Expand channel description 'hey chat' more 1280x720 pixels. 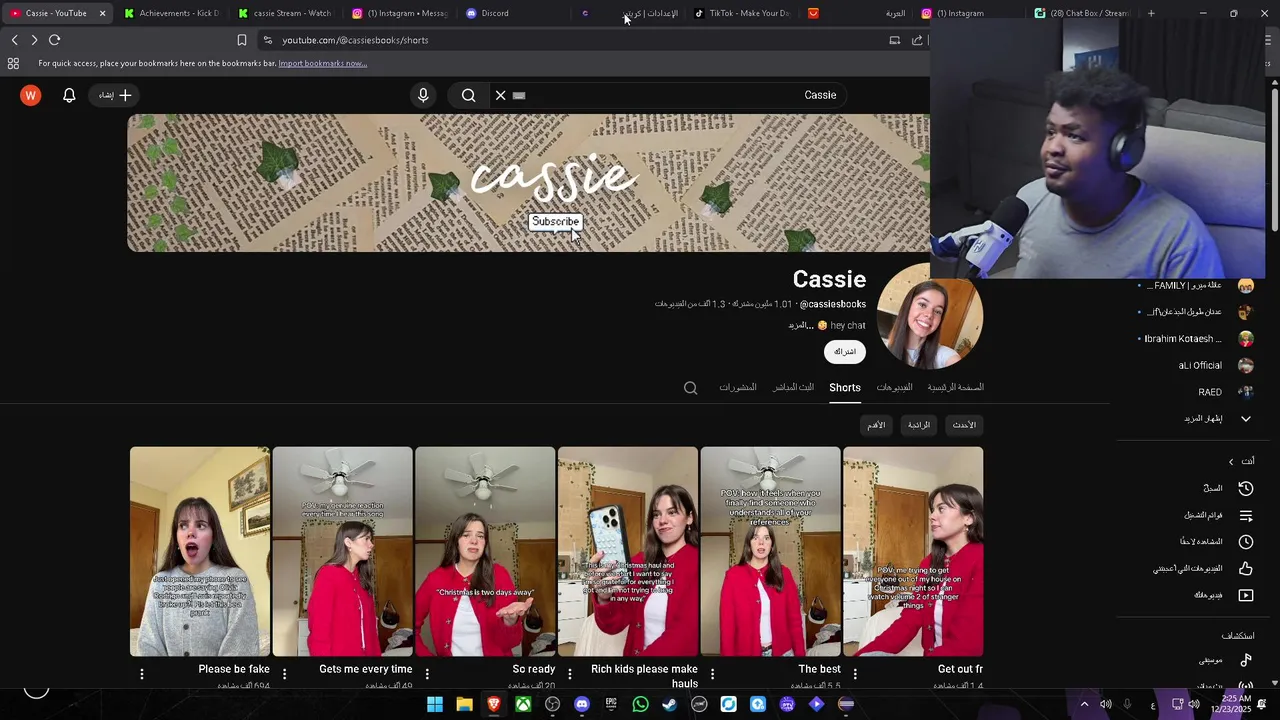[x=802, y=325]
